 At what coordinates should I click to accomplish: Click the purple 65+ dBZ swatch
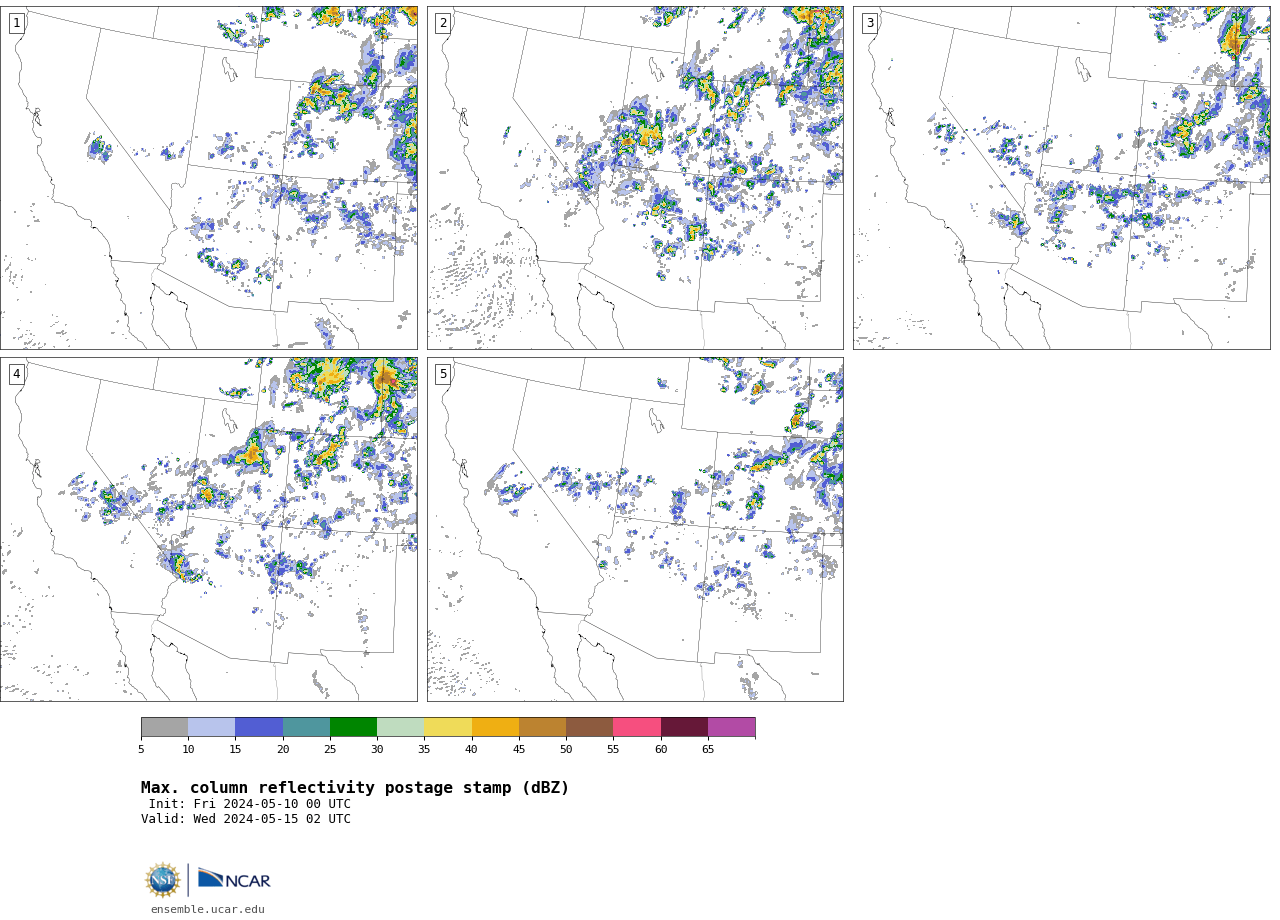pyautogui.click(x=731, y=727)
